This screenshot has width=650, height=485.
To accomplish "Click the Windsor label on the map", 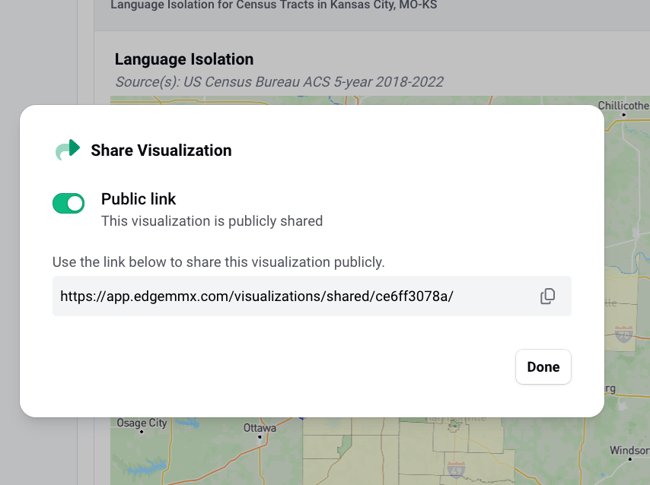I will (x=628, y=451).
